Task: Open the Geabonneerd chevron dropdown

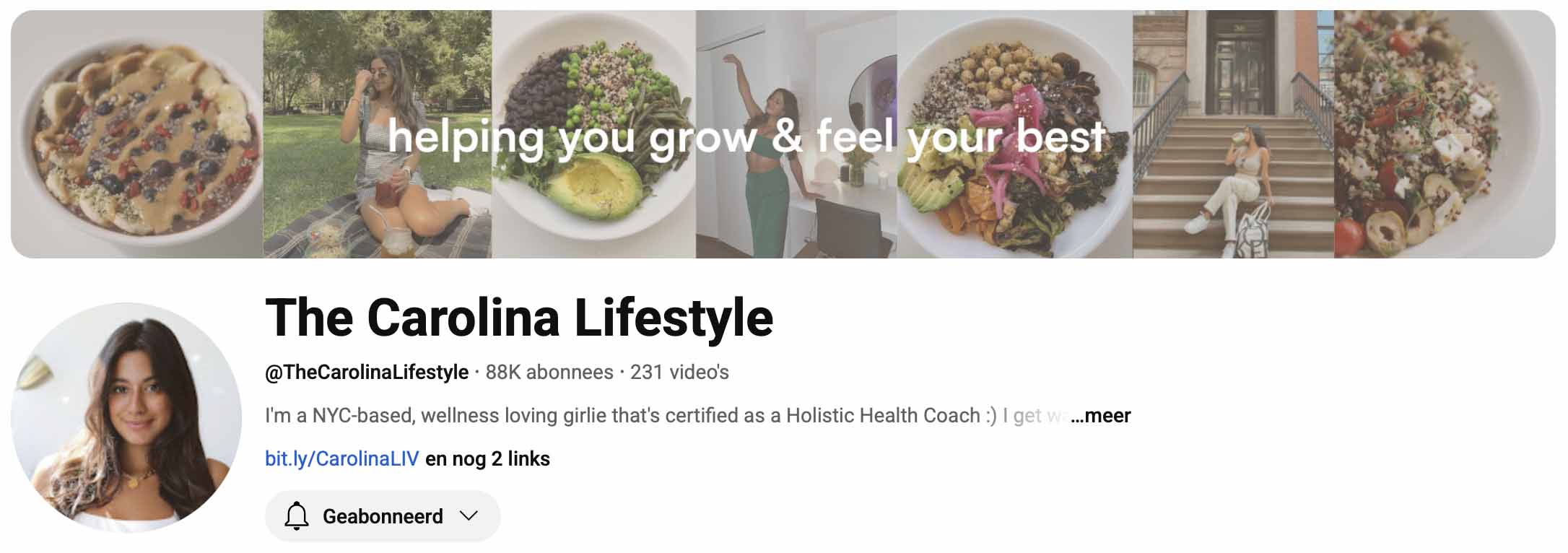Action: pyautogui.click(x=469, y=515)
